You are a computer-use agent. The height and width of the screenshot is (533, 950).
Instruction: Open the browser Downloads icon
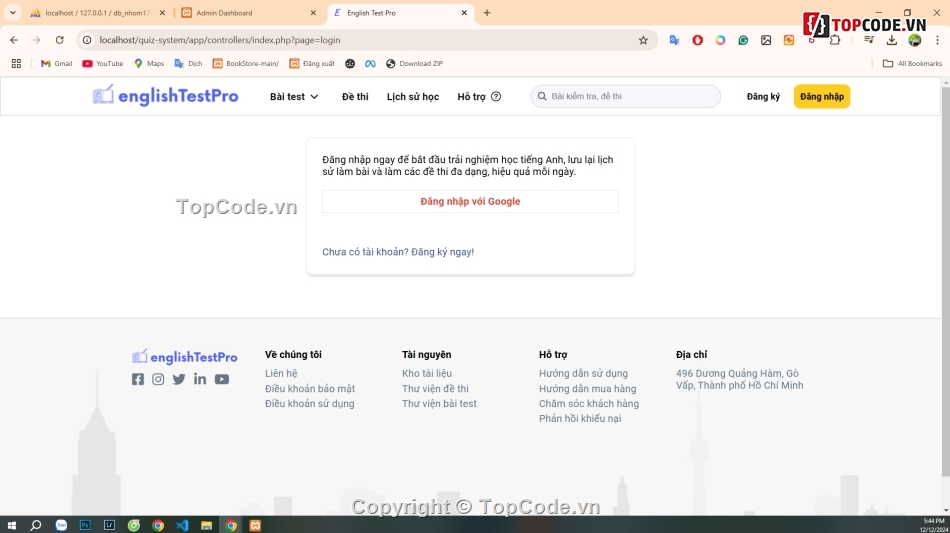click(891, 40)
